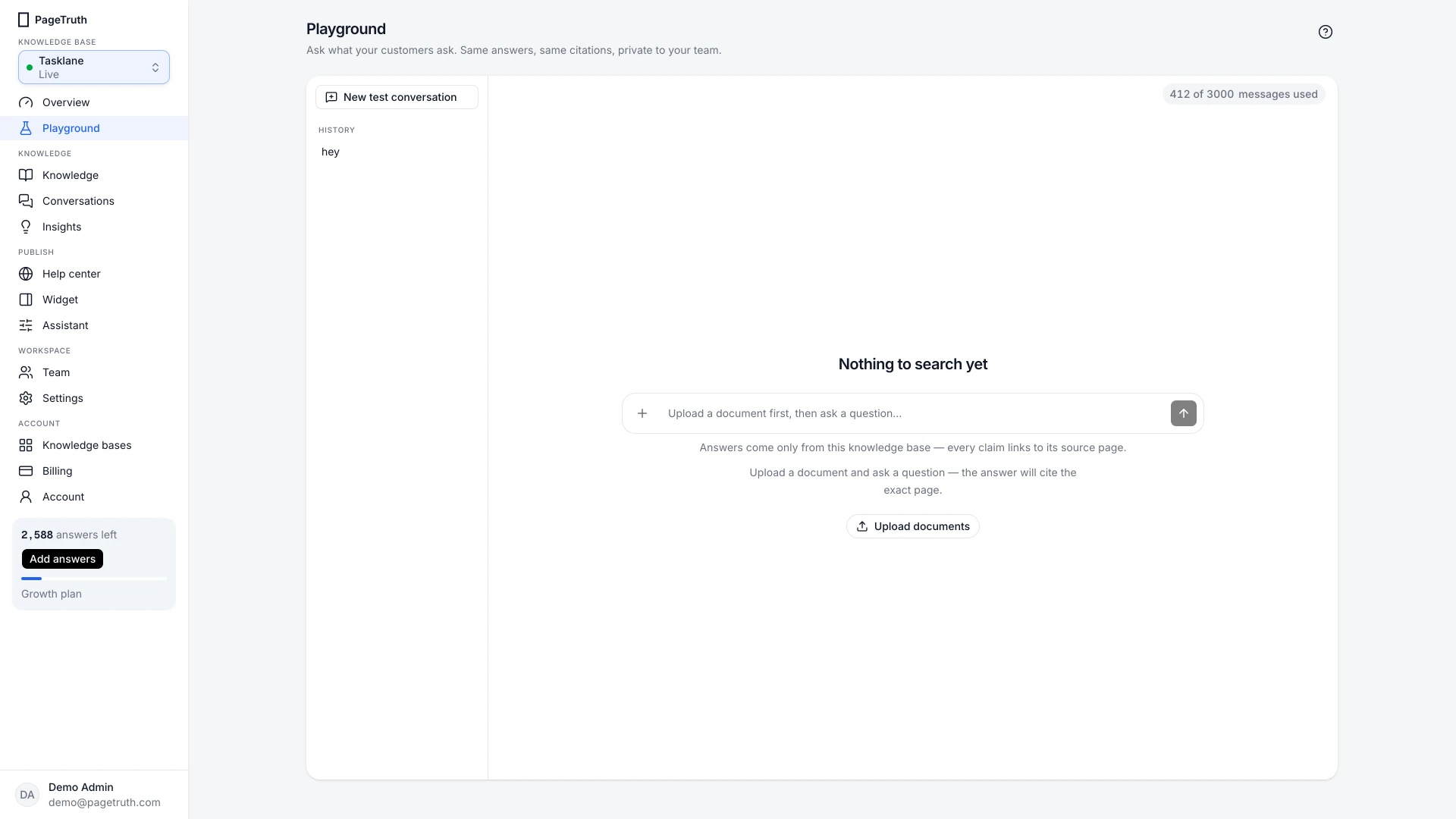Open the Tasklane knowledge base switcher
Viewport: 1456px width, 819px height.
[94, 67]
